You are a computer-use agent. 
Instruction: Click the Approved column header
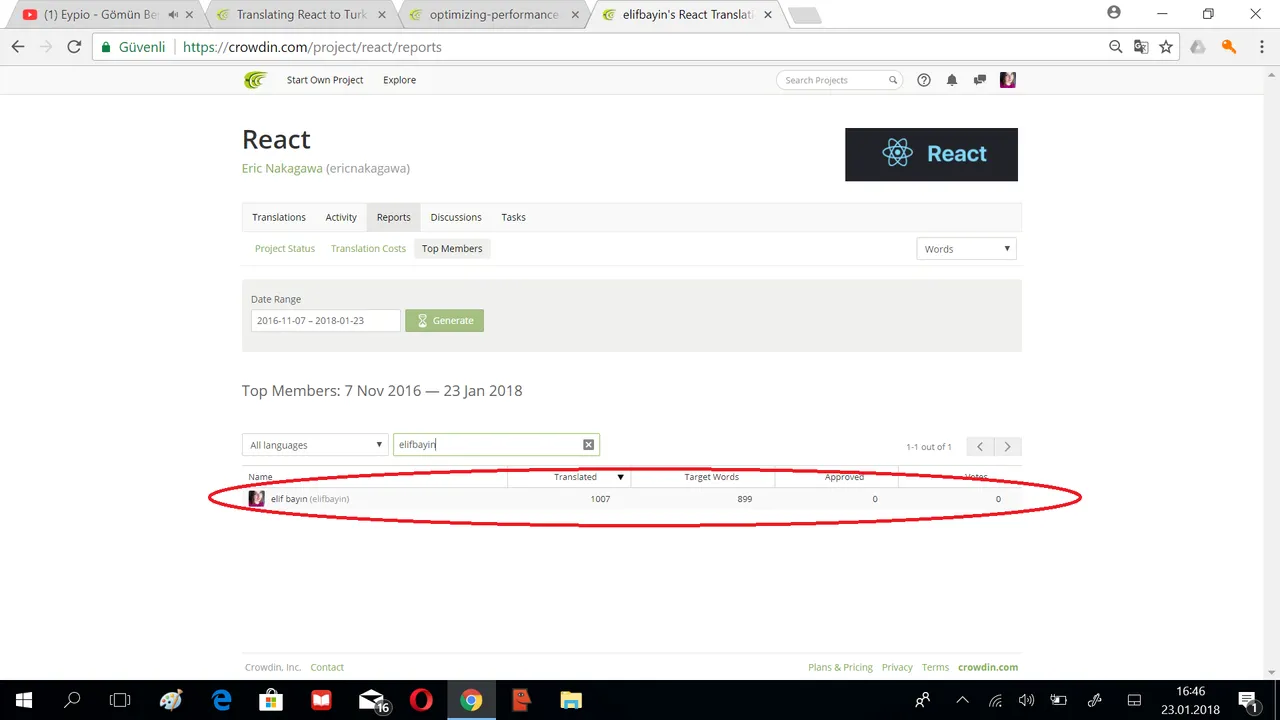point(844,477)
